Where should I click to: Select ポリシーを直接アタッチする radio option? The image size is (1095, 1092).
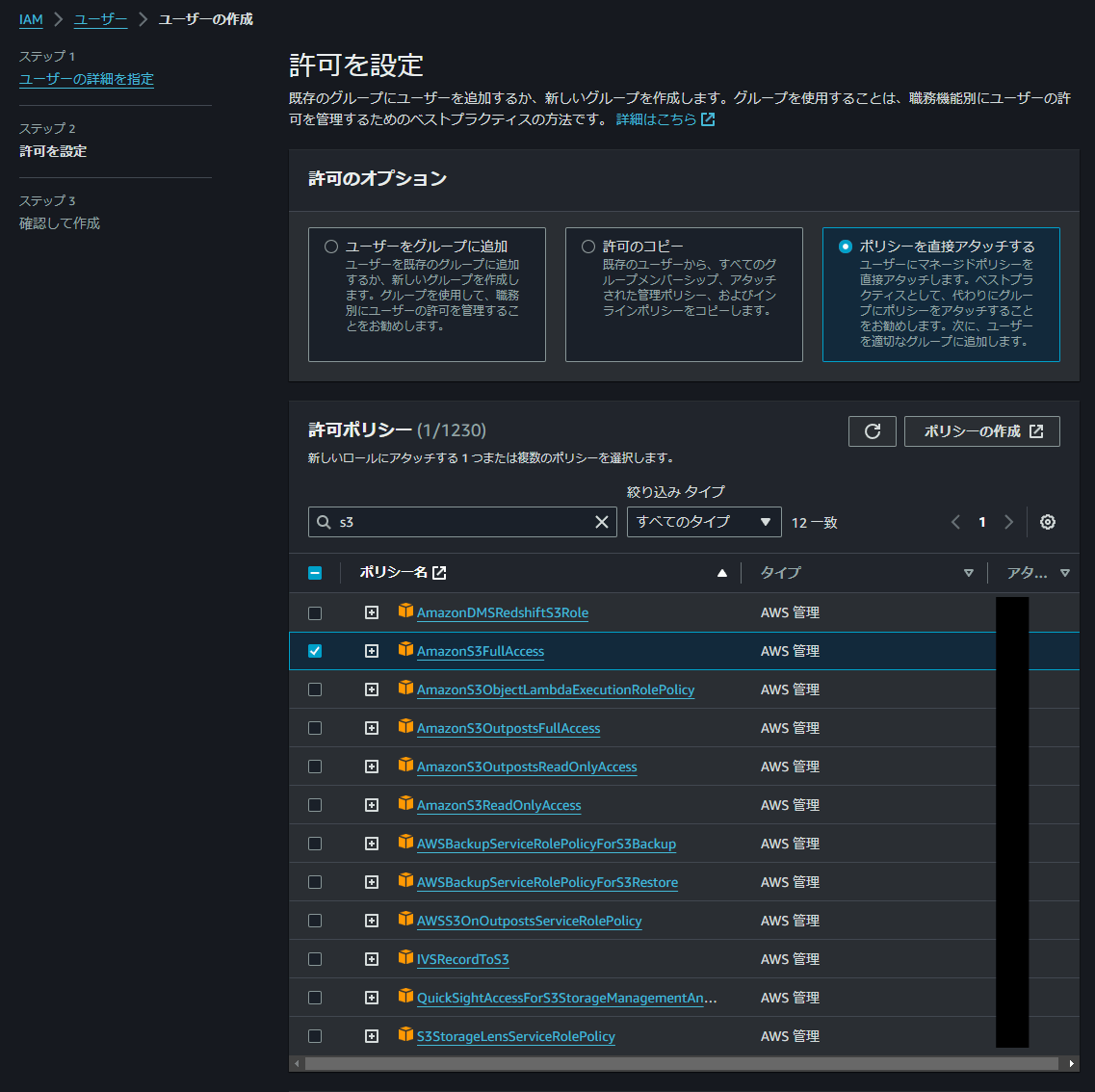pos(845,247)
